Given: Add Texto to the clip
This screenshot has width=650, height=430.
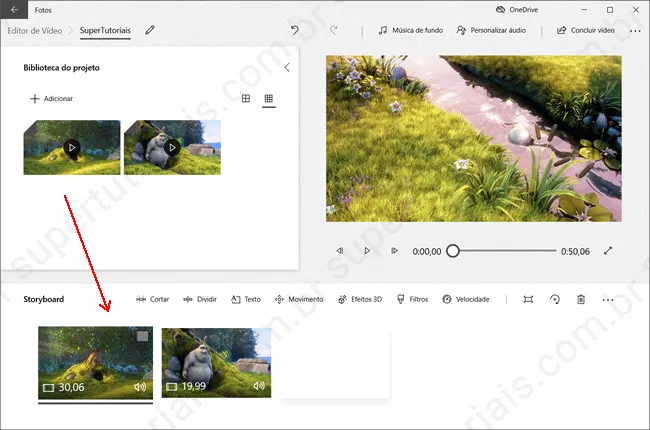Looking at the screenshot, I should [246, 299].
